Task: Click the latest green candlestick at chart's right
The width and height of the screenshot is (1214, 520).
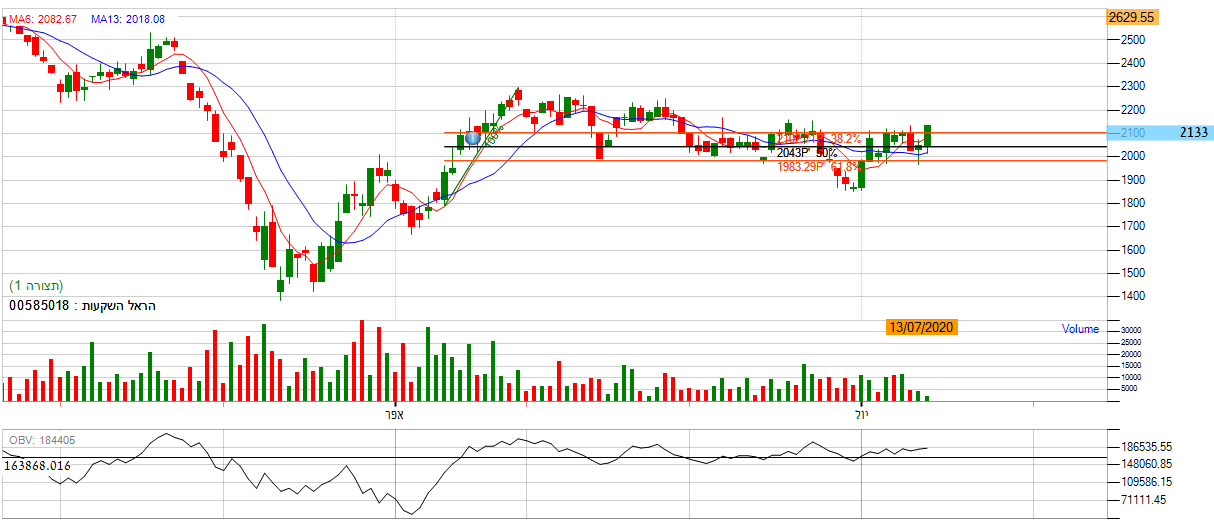Action: [928, 136]
